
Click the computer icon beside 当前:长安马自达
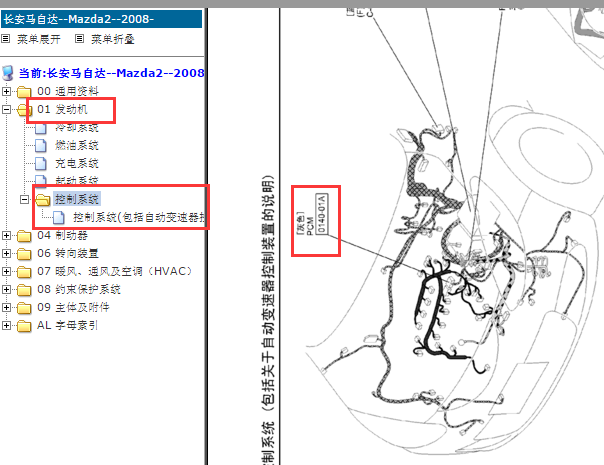(x=8, y=72)
